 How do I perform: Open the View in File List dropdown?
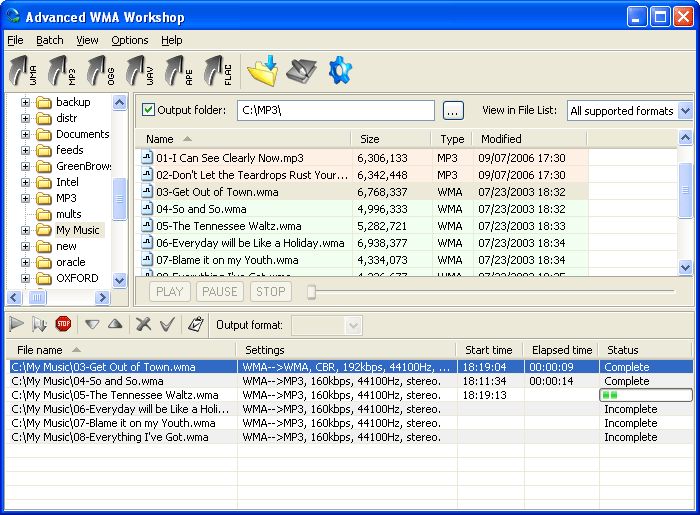(685, 110)
